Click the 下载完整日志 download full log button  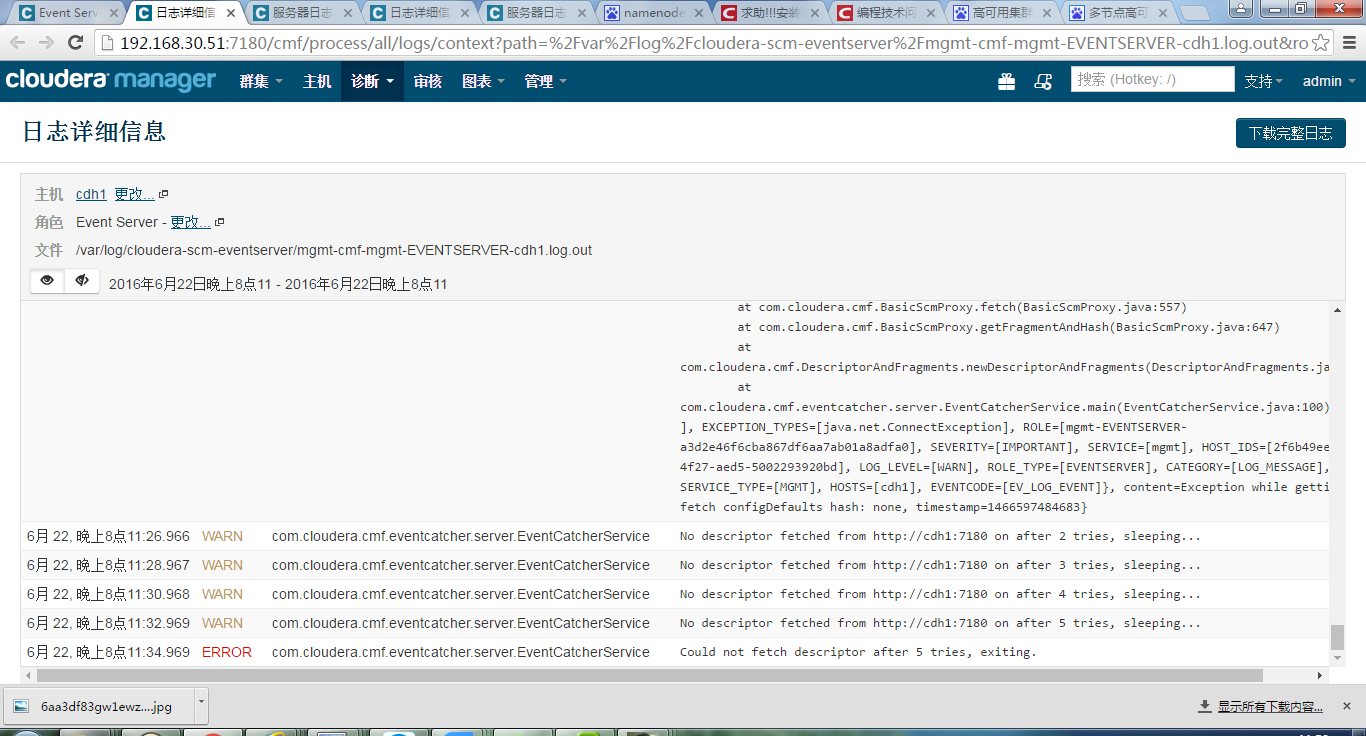coord(1290,132)
